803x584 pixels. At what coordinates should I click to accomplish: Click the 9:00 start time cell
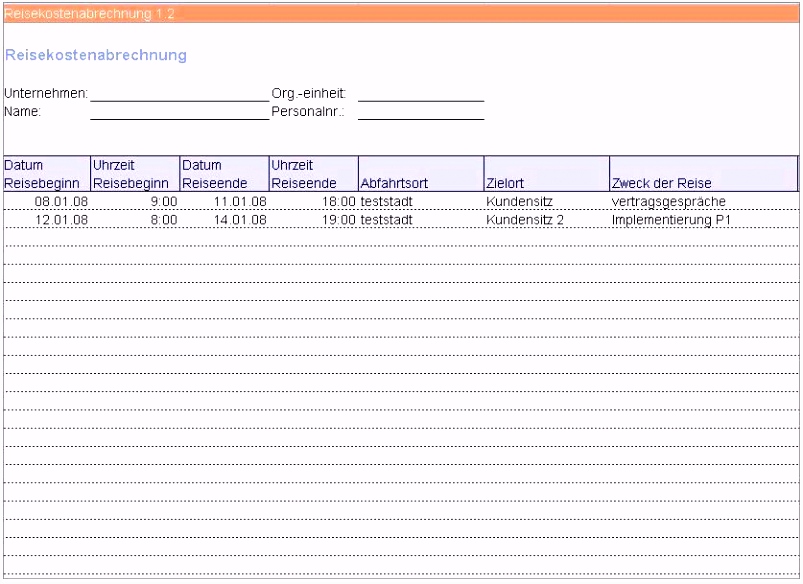pos(135,201)
